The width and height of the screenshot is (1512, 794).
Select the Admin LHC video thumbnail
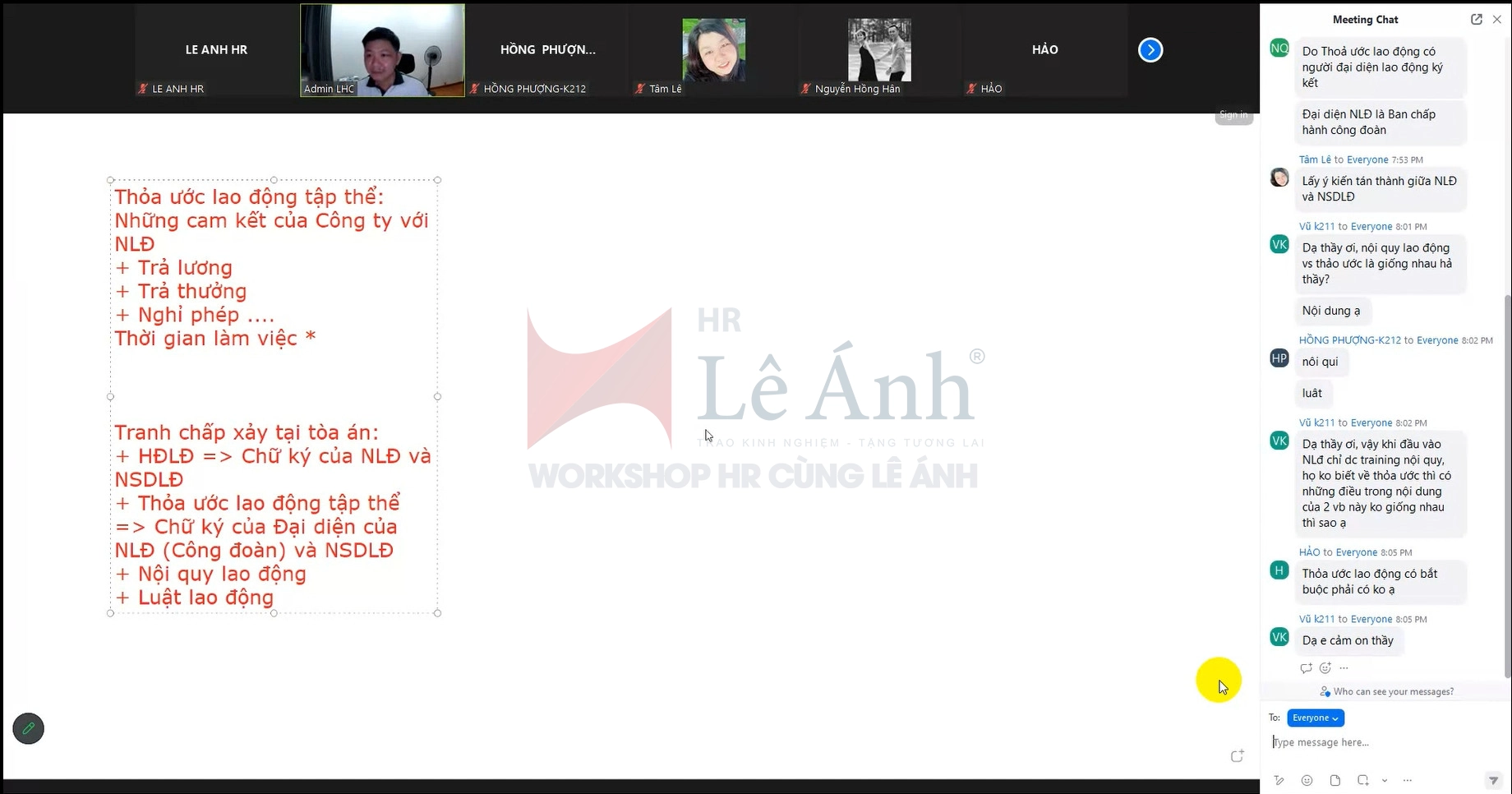click(x=382, y=50)
